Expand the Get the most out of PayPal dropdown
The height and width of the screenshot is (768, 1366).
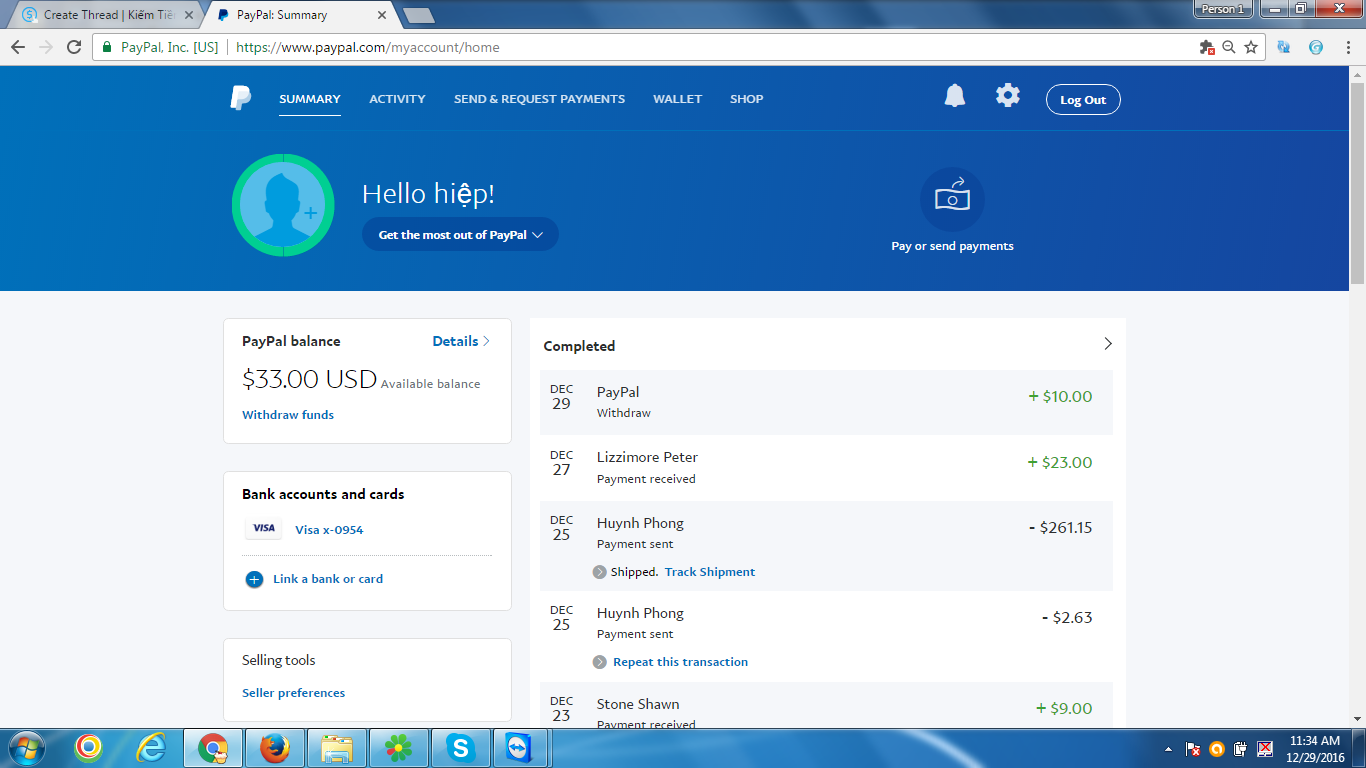460,235
